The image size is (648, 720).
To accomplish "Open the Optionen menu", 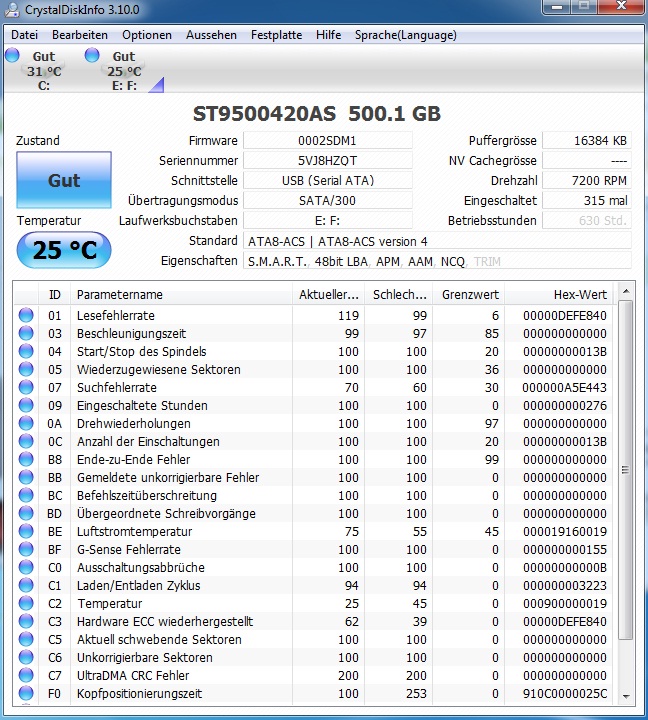I will [x=147, y=35].
